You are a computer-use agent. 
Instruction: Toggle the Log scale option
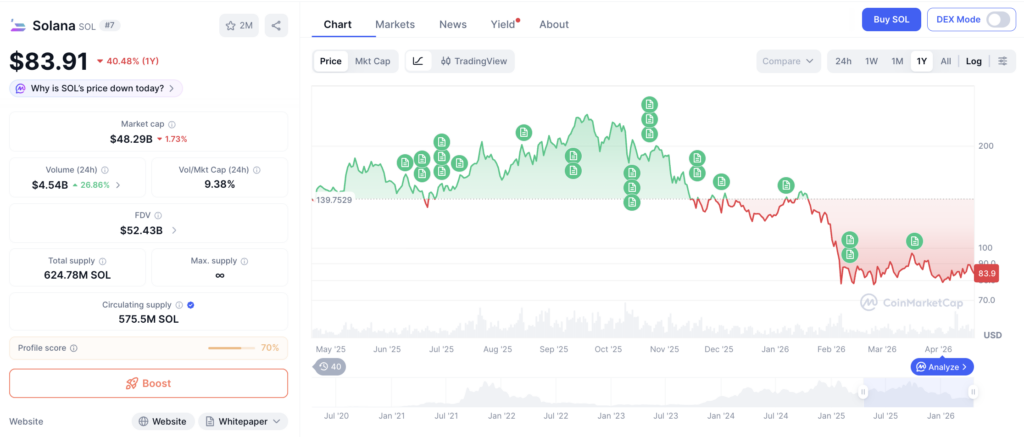(974, 61)
